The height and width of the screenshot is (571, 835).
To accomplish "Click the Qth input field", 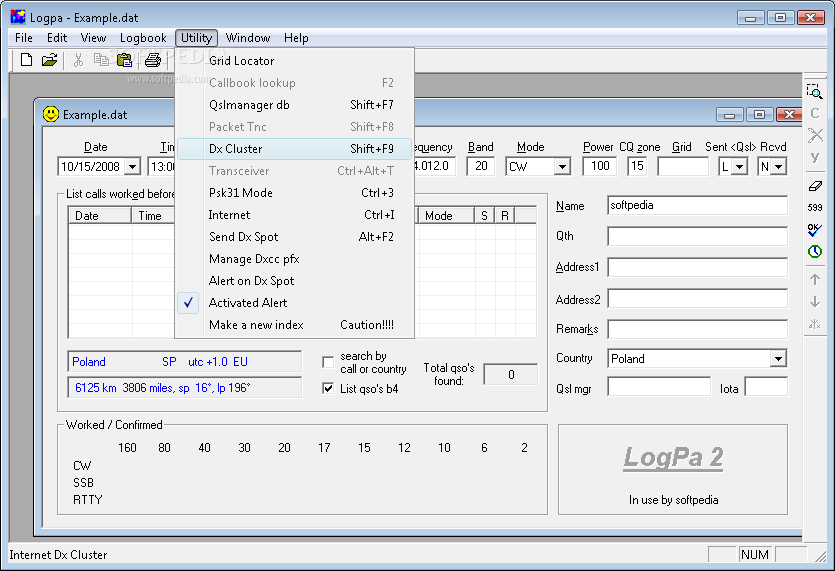I will pyautogui.click(x=697, y=236).
